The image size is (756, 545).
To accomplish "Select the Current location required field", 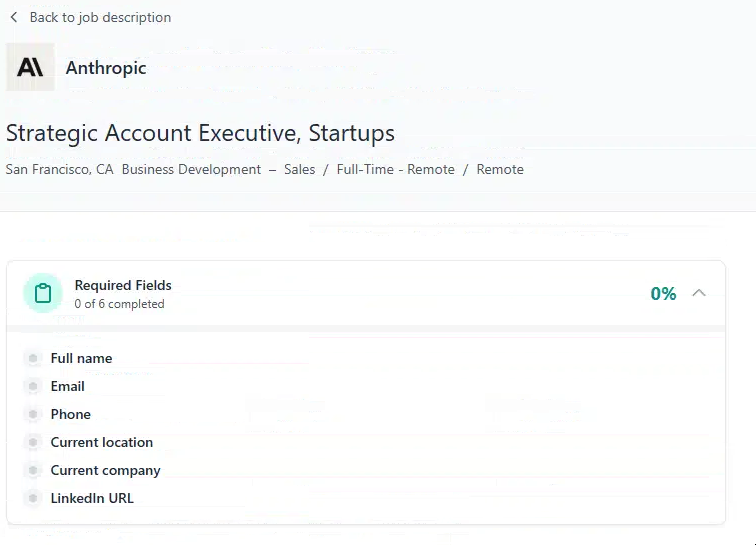I will click(102, 442).
